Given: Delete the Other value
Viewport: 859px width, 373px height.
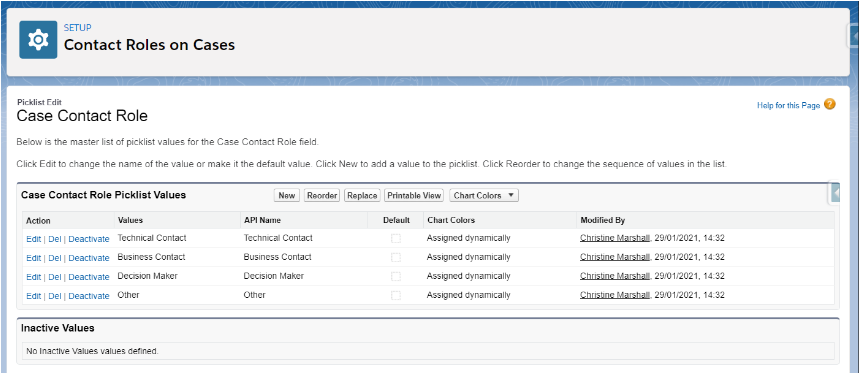Looking at the screenshot, I should coord(55,296).
